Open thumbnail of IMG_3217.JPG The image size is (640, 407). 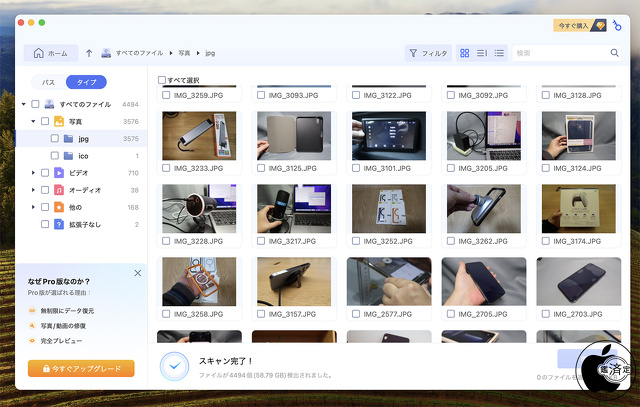[x=294, y=209]
